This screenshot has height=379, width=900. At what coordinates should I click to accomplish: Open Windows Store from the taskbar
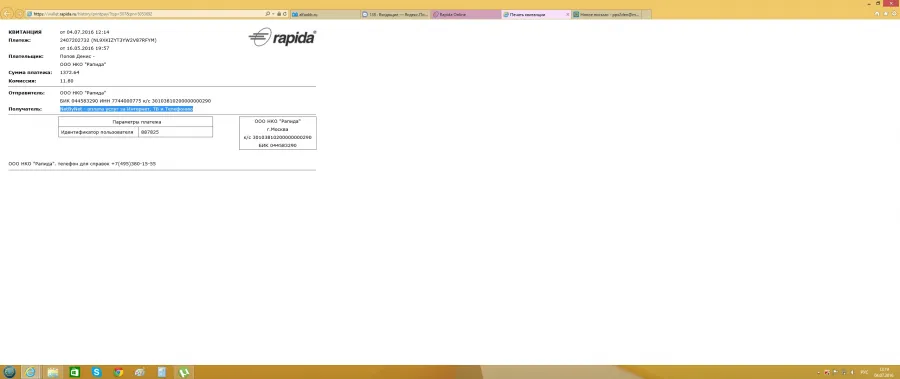(x=75, y=372)
